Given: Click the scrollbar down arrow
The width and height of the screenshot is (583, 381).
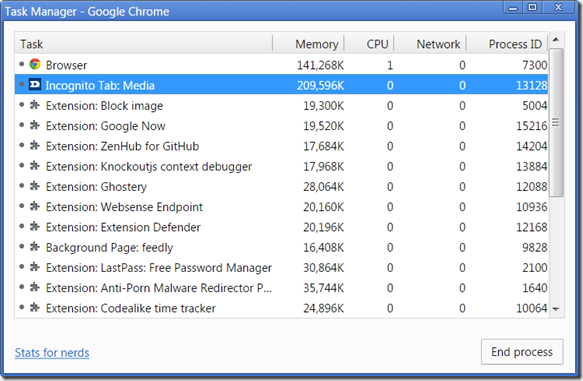Looking at the screenshot, I should pyautogui.click(x=556, y=309).
